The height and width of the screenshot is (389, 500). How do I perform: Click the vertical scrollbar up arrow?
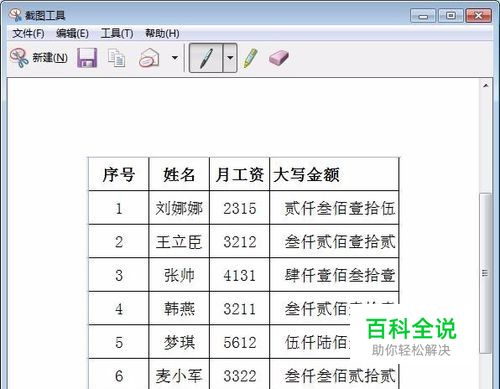tap(486, 86)
